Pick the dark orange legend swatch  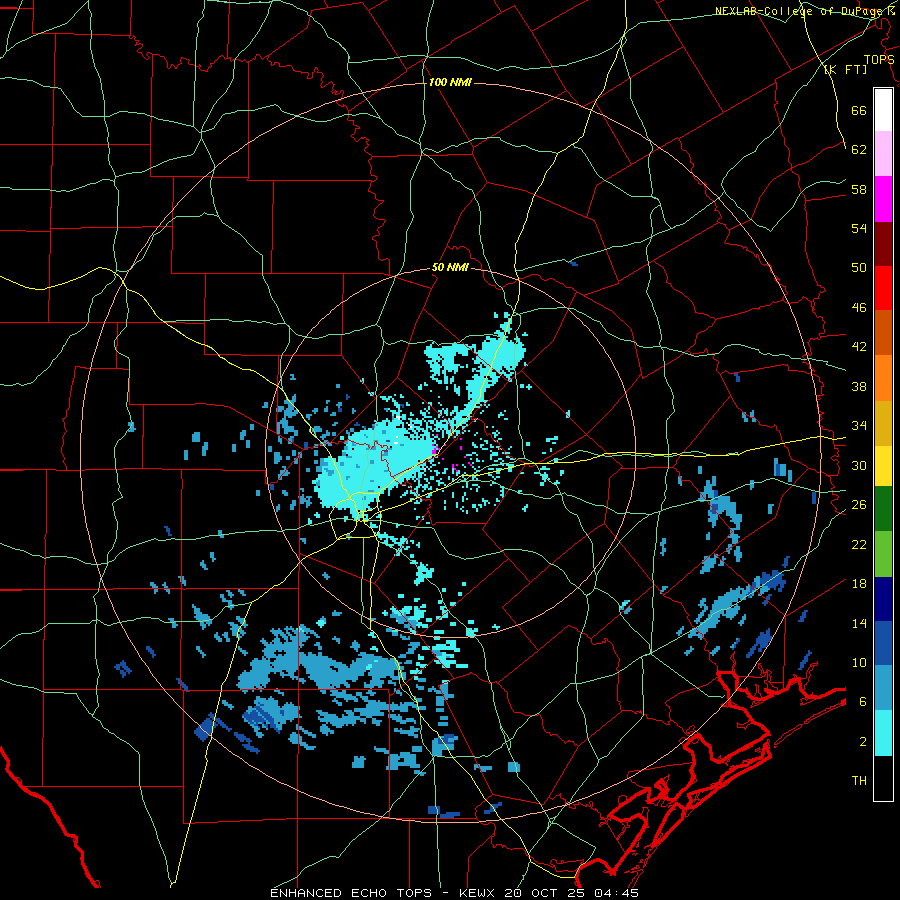coord(883,332)
